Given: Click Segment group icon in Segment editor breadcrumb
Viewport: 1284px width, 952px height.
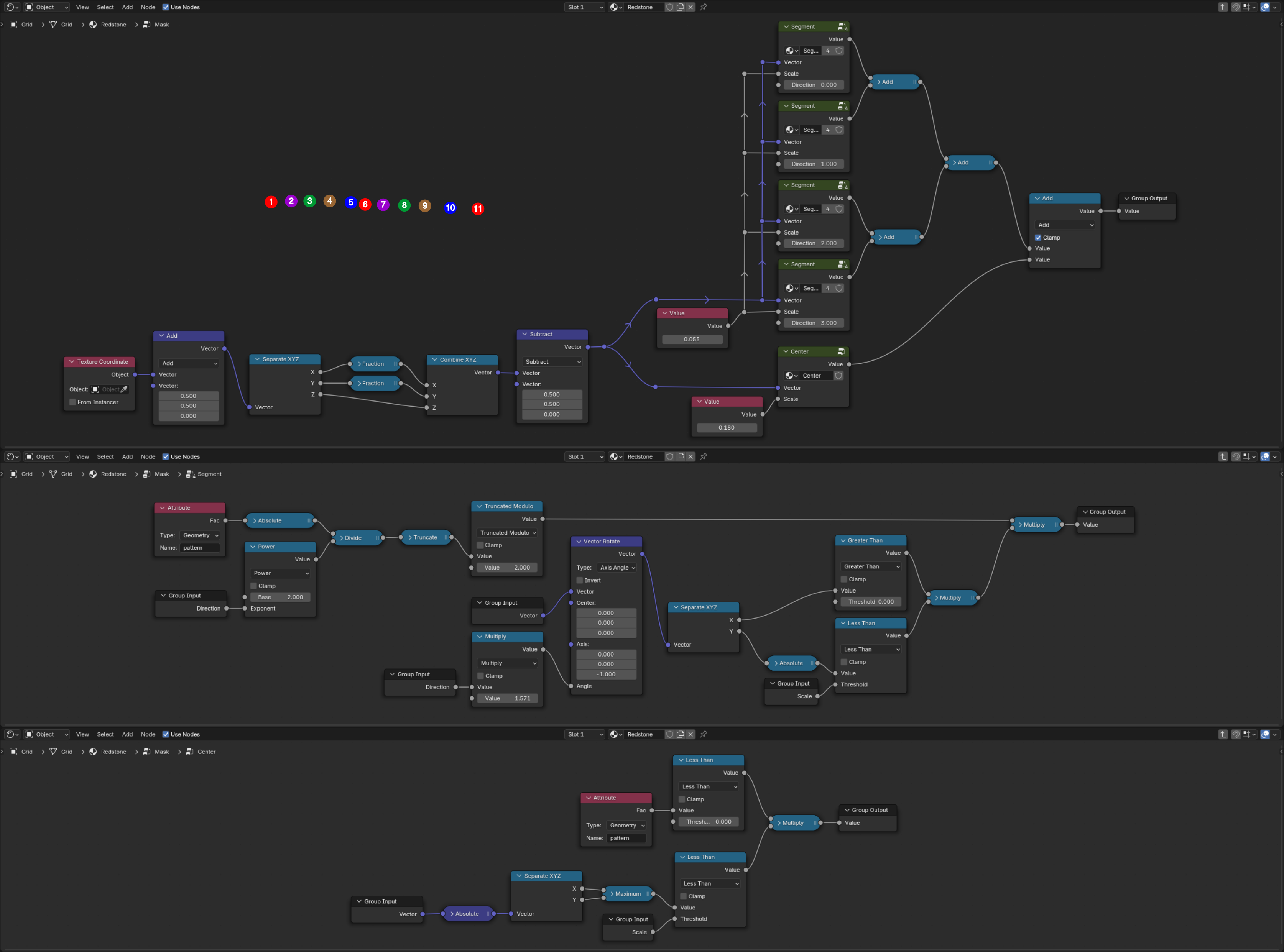Looking at the screenshot, I should [x=190, y=474].
